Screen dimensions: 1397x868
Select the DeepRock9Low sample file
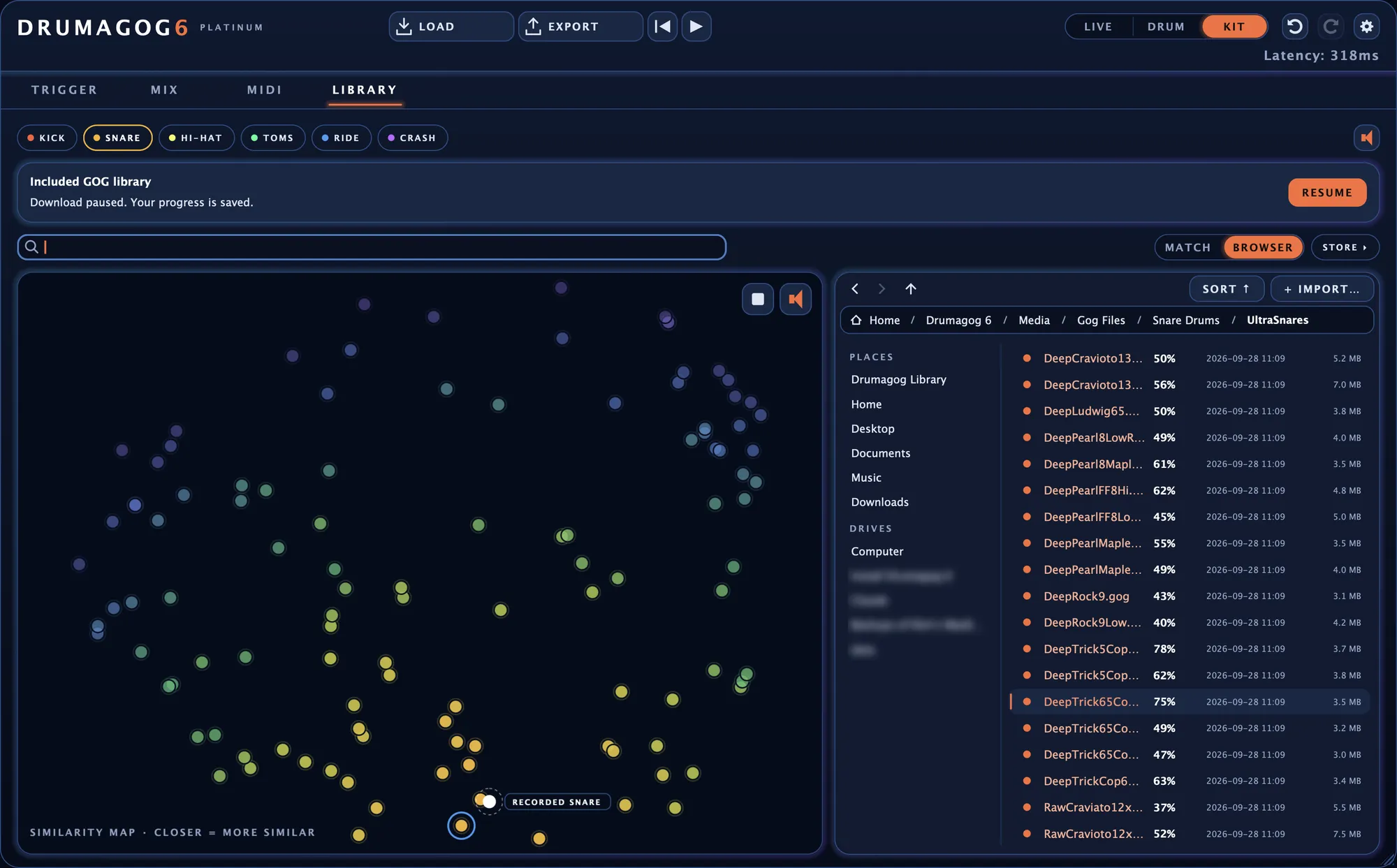click(x=1190, y=622)
